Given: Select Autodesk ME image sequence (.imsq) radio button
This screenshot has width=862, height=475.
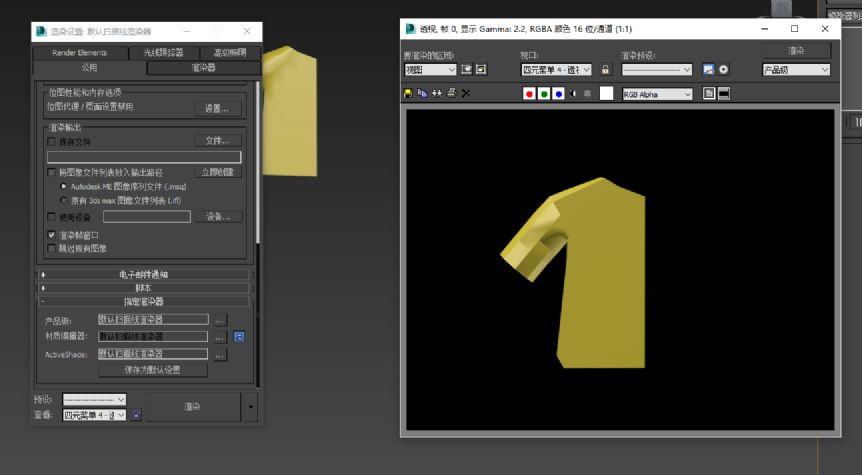Looking at the screenshot, I should pos(63,186).
